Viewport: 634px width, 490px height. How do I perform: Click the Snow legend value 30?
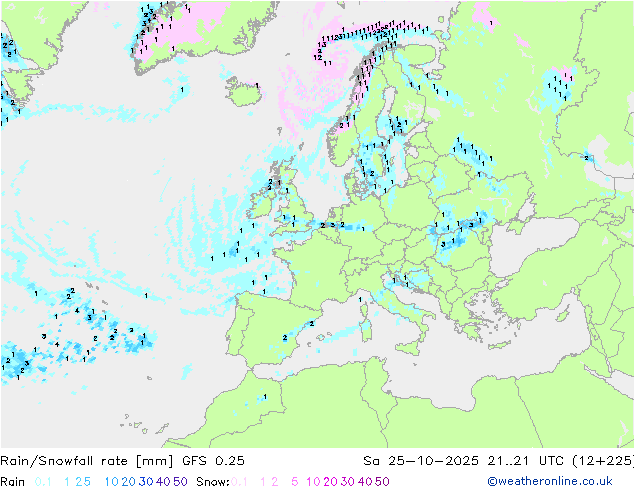[x=348, y=482]
